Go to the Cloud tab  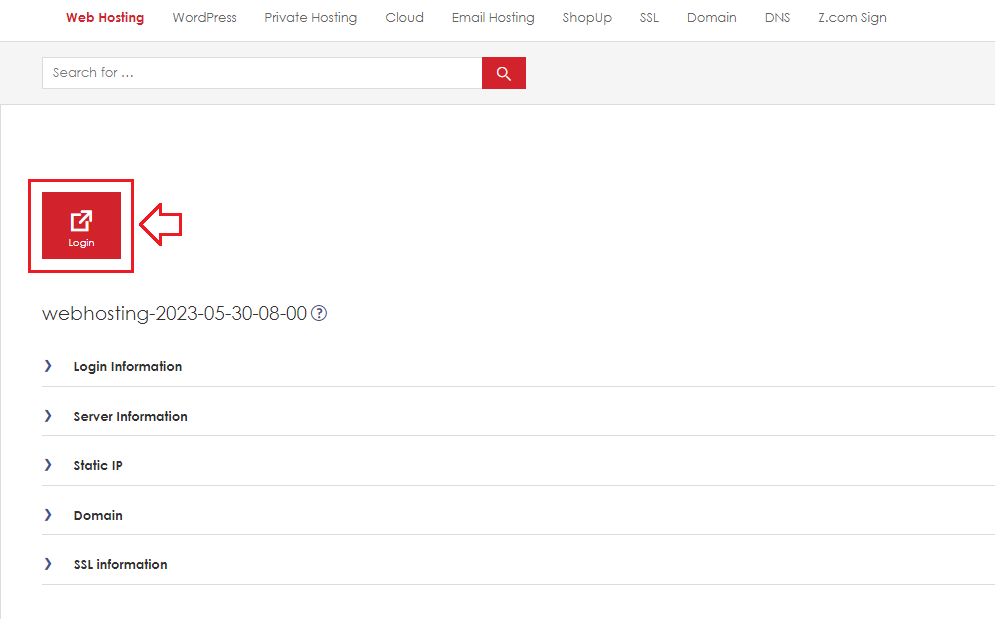coord(404,18)
